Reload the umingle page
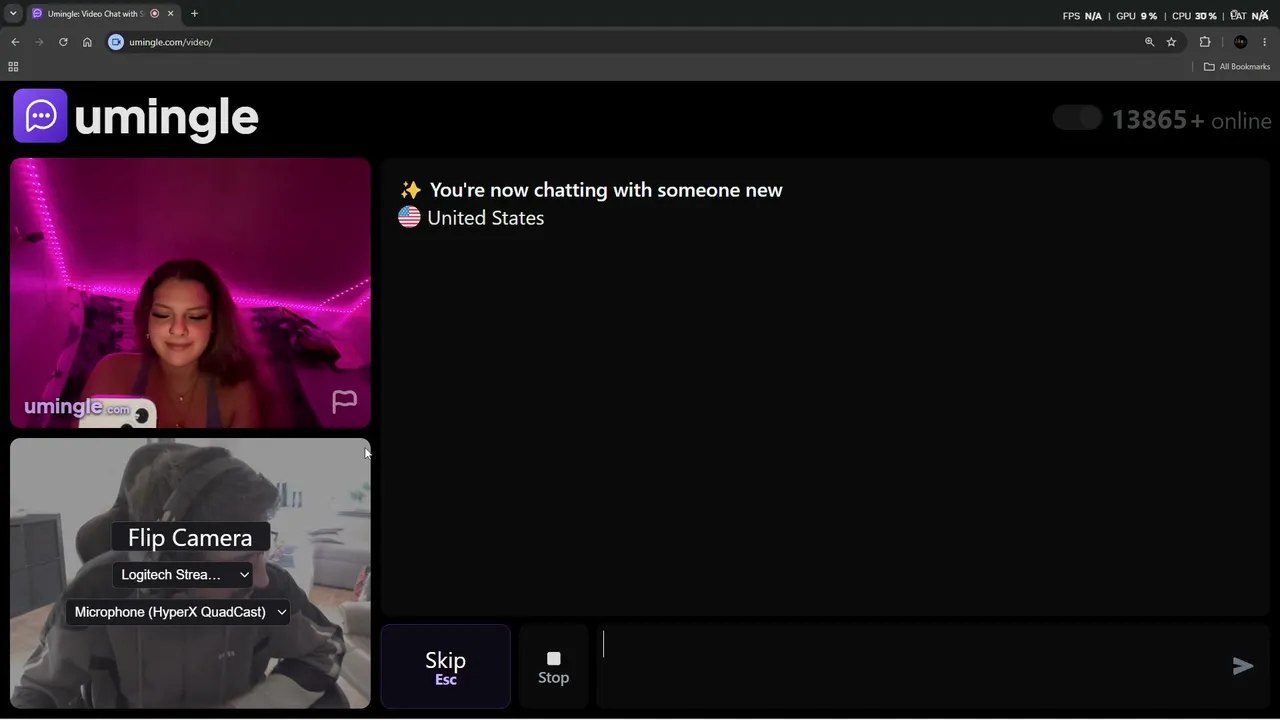The image size is (1280, 720). [x=63, y=42]
